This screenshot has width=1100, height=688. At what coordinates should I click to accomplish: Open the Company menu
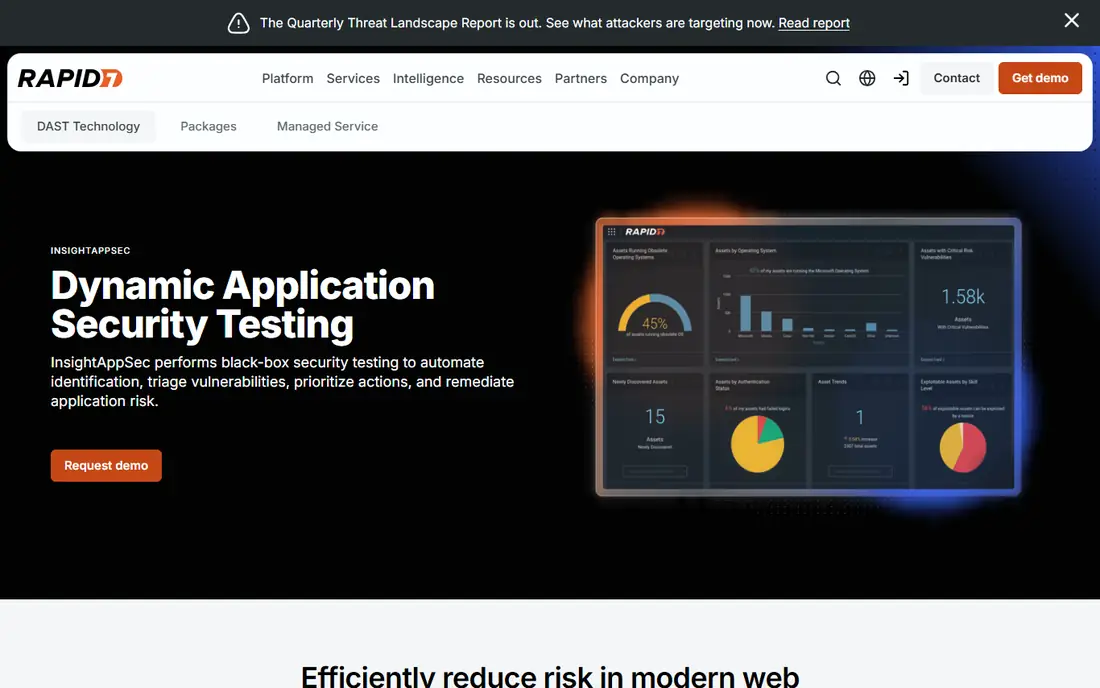pos(650,79)
